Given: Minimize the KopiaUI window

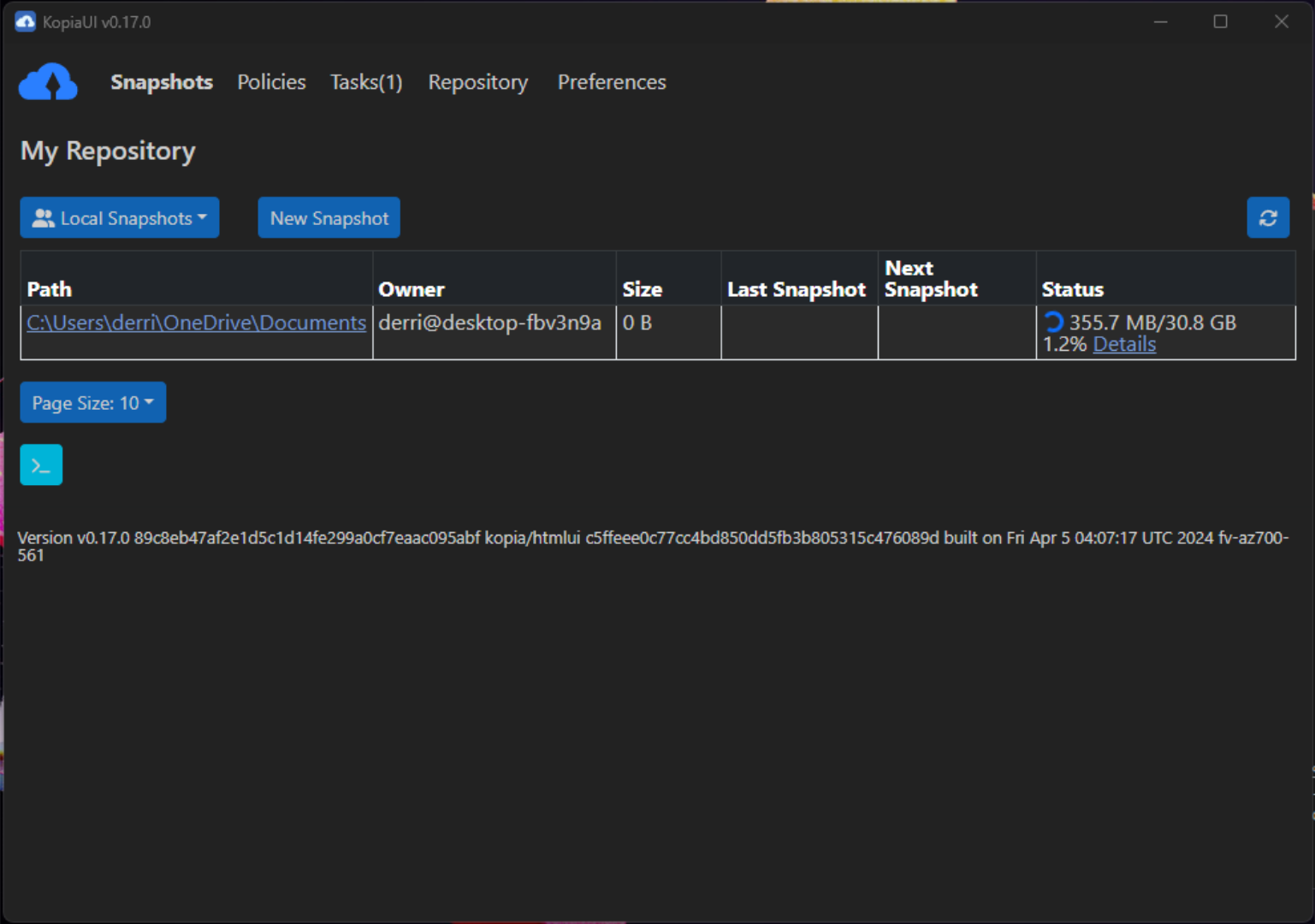Looking at the screenshot, I should click(1161, 22).
